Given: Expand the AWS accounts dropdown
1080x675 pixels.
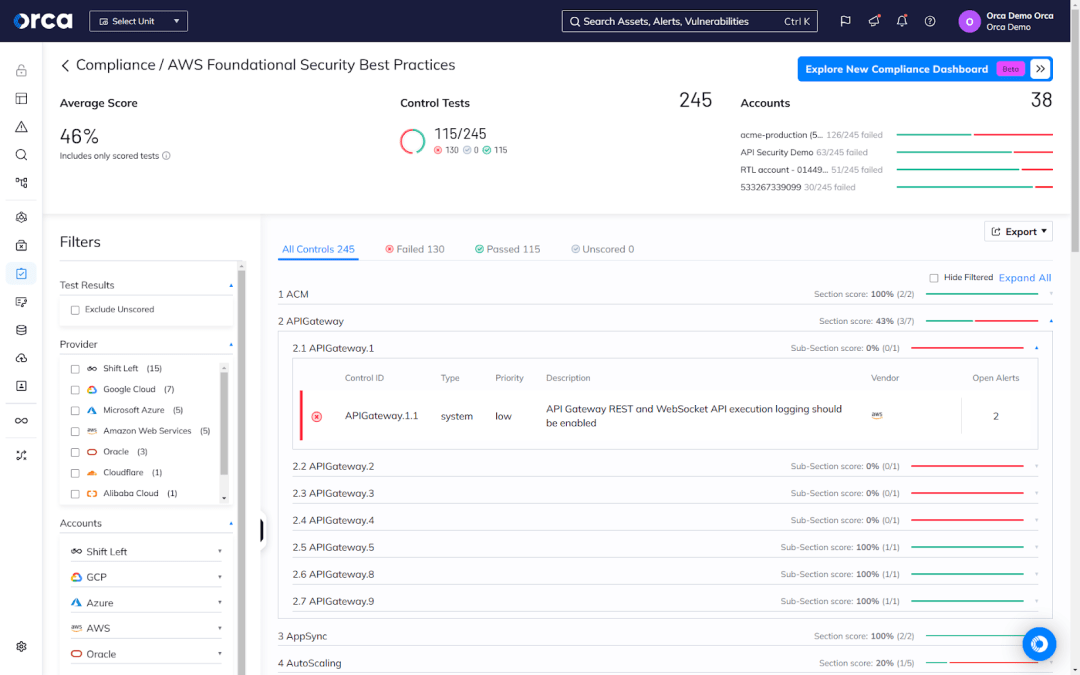Looking at the screenshot, I should (146, 628).
